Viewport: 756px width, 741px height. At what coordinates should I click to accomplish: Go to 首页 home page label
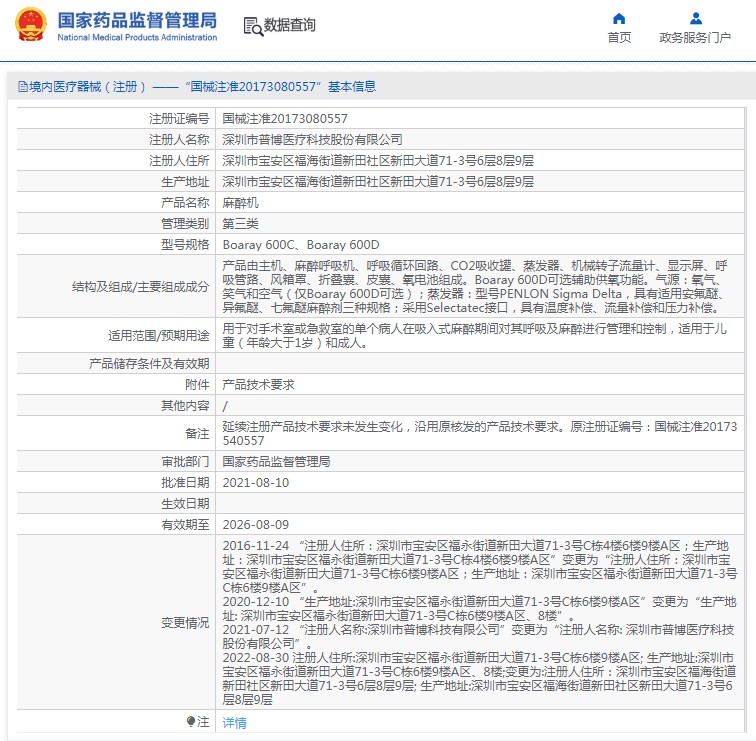[619, 38]
